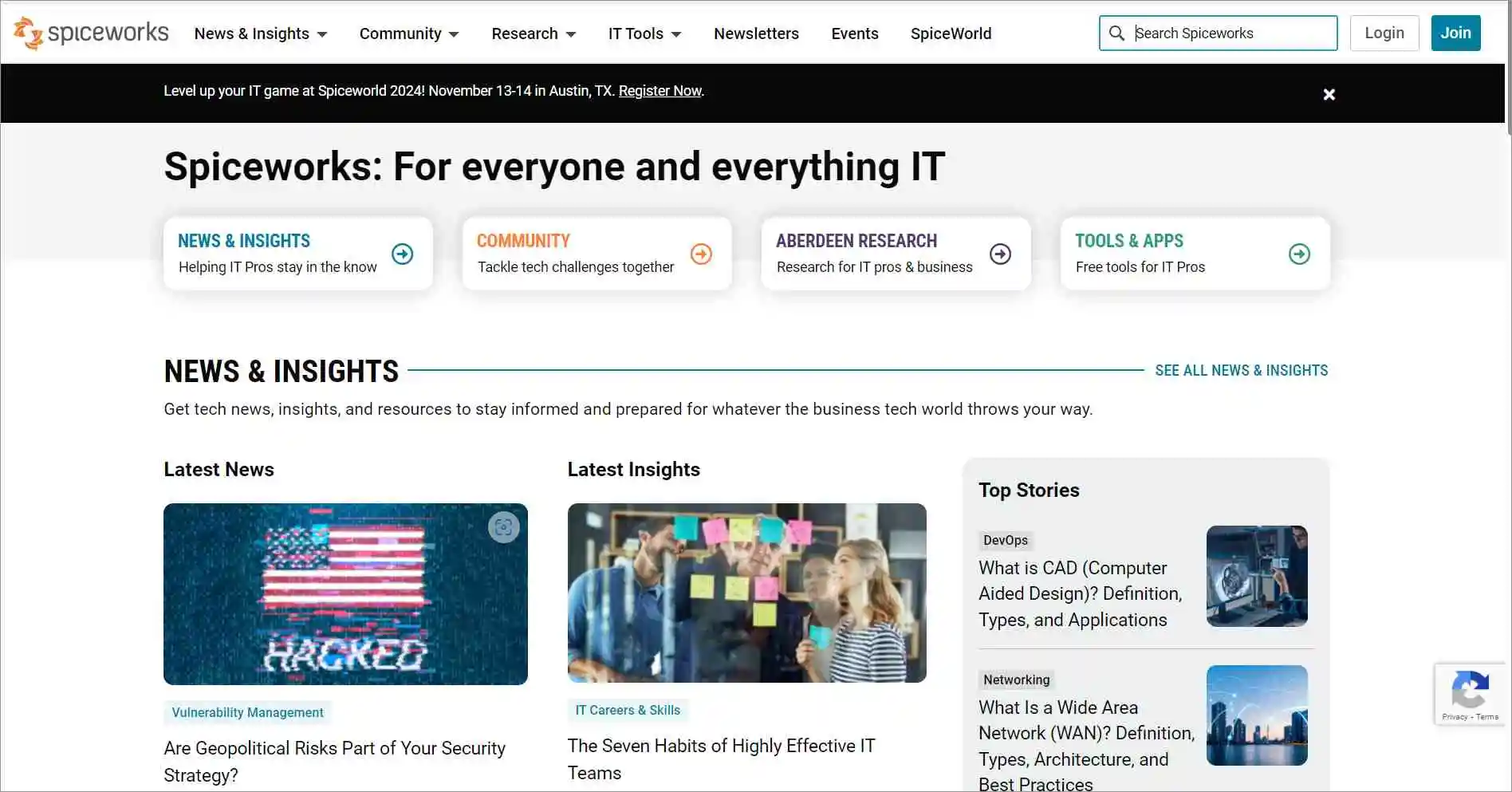This screenshot has height=792, width=1512.
Task: Click the Spiceworks logo
Action: [x=91, y=33]
